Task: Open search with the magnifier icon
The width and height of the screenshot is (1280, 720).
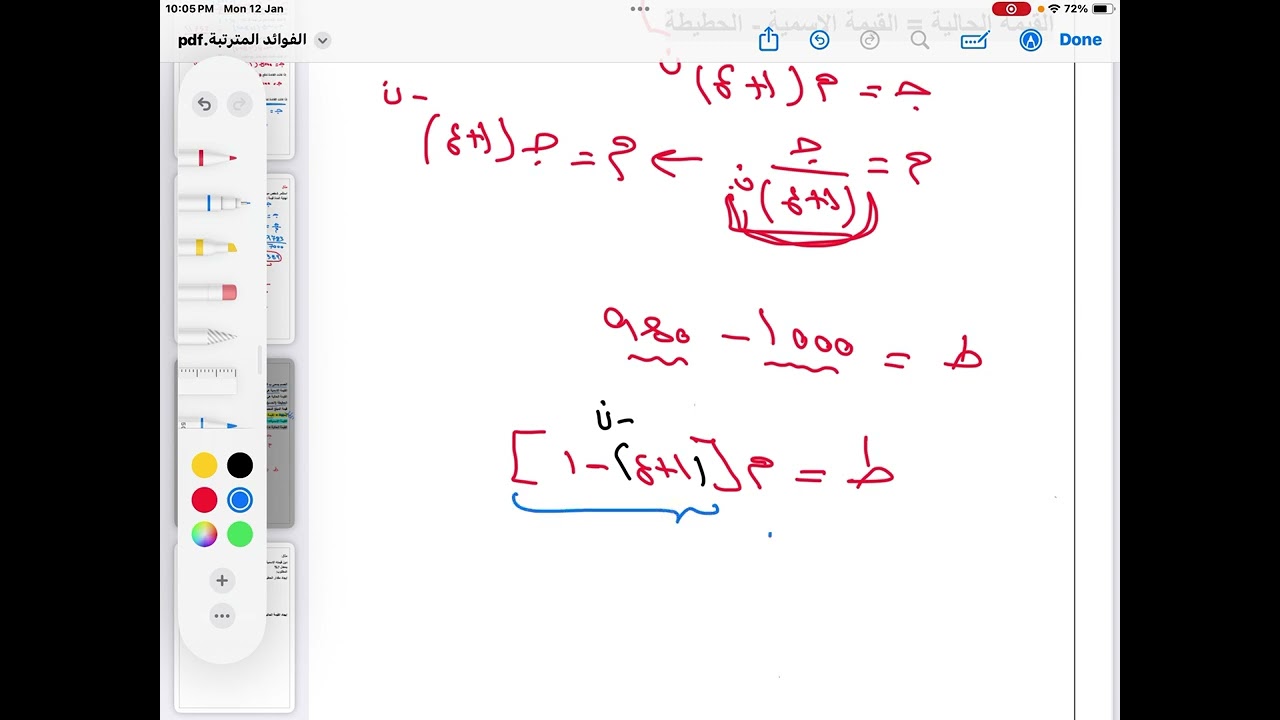Action: point(920,40)
